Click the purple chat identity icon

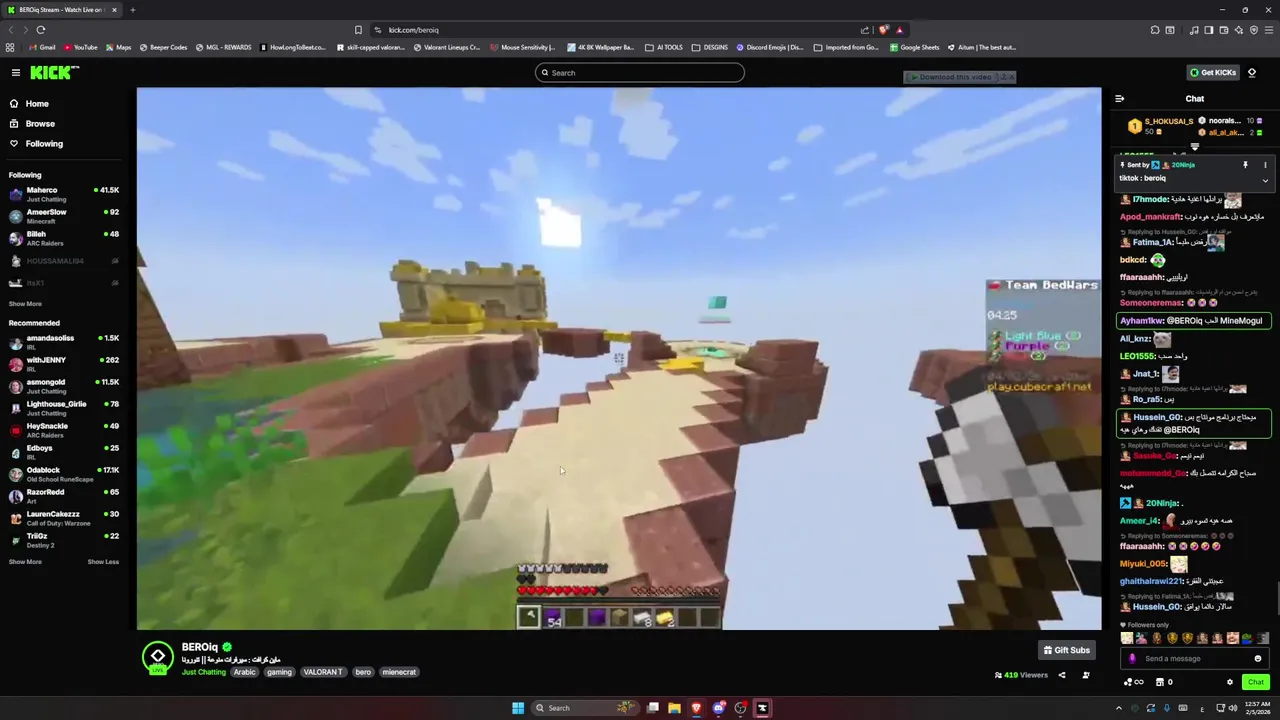(x=1132, y=659)
